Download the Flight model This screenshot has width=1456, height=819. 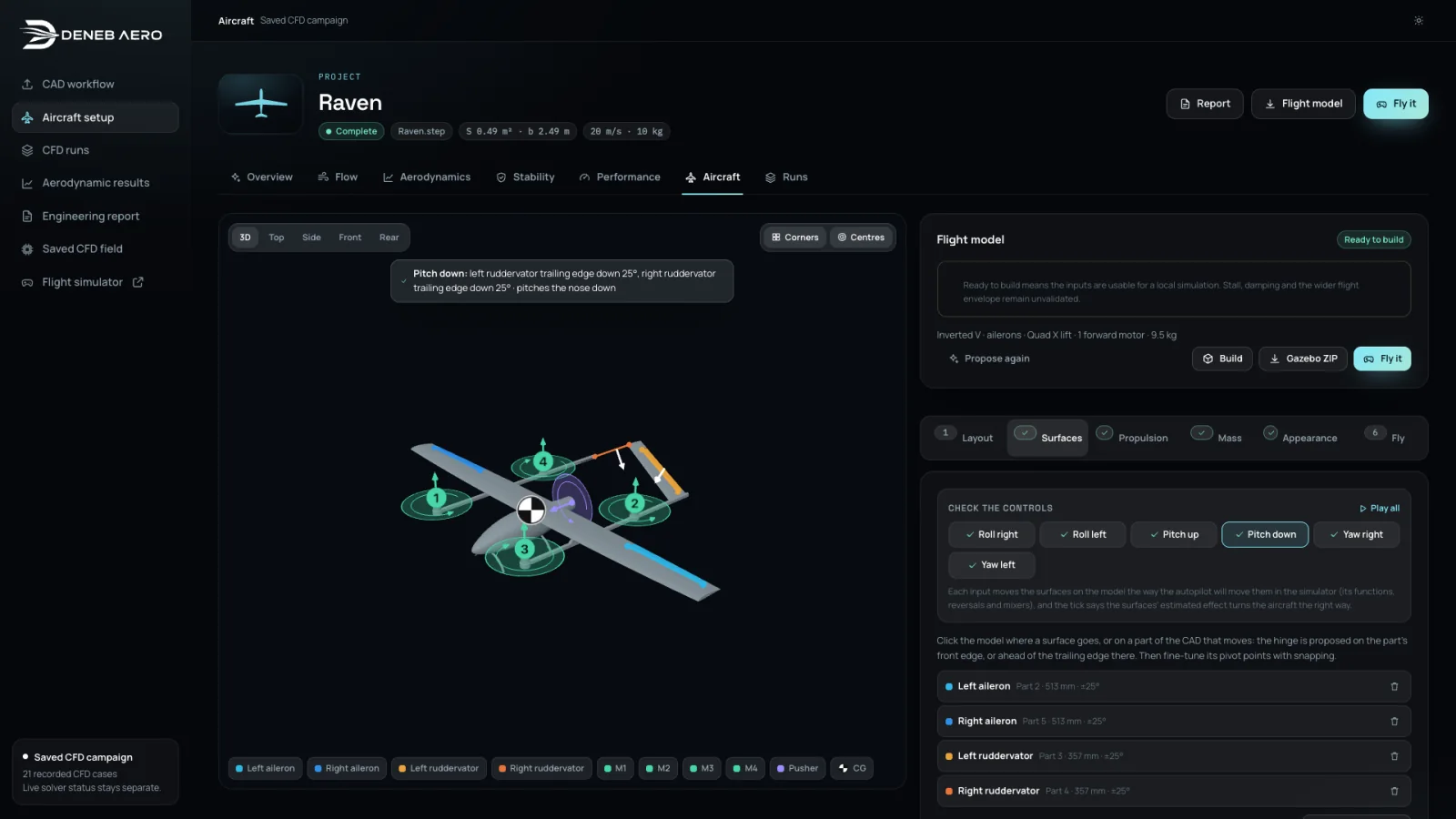(1303, 104)
